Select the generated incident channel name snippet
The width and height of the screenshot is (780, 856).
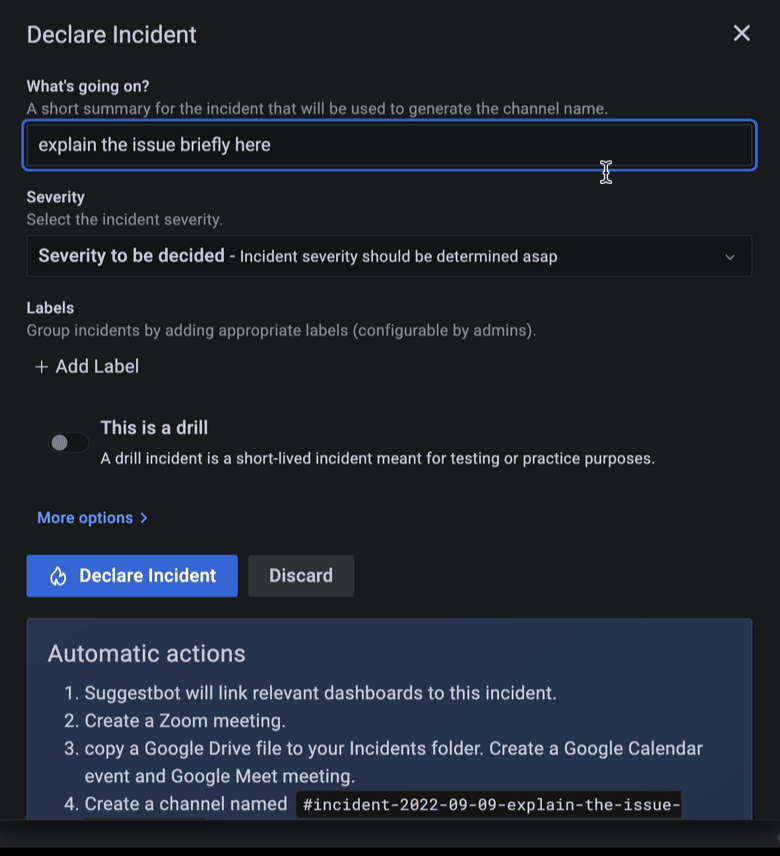coord(489,805)
